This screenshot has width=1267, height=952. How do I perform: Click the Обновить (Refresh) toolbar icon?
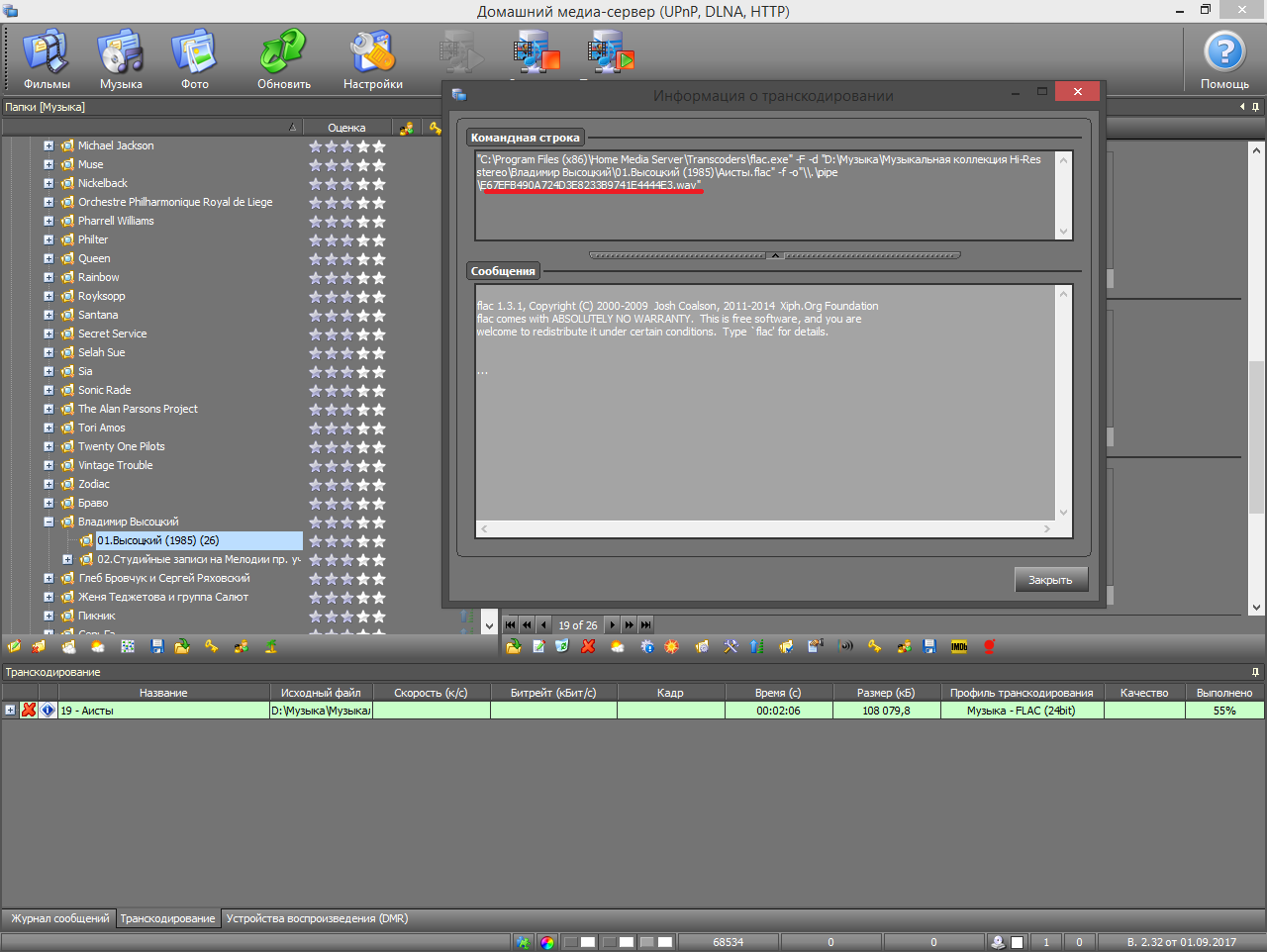pos(284,58)
